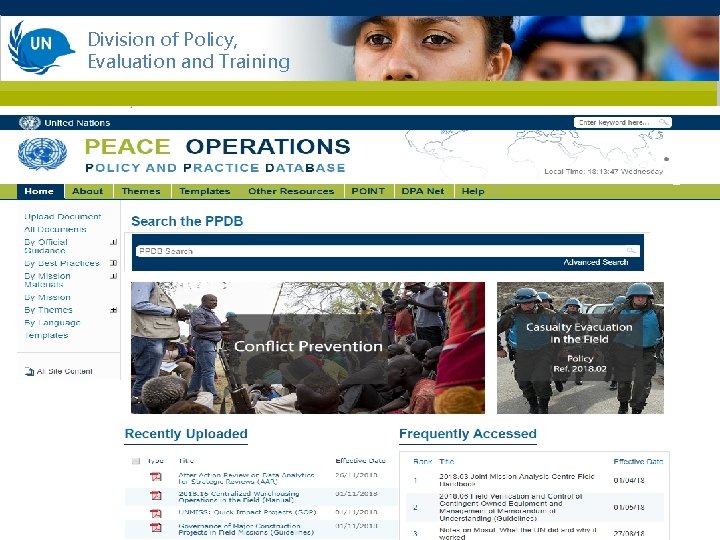The height and width of the screenshot is (540, 720).
Task: Expand the By Official Guidance node
Action: 113,242
